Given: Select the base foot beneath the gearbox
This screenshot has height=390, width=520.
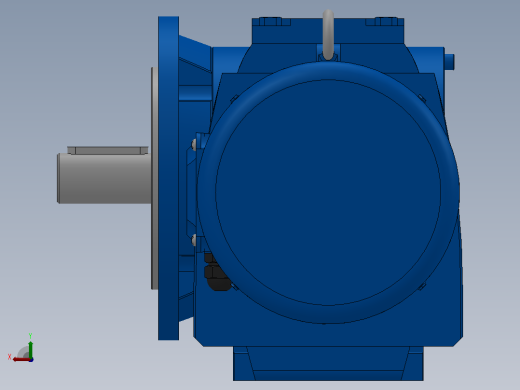Looking at the screenshot, I should (328, 363).
